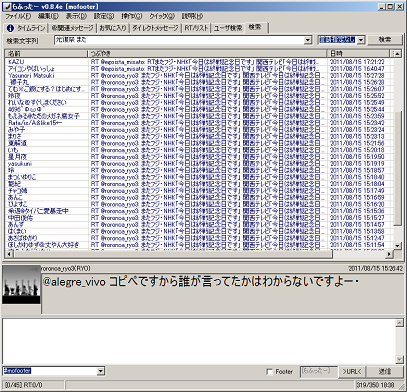Click the tweet list horizontal scrollbar thumb

point(173,254)
